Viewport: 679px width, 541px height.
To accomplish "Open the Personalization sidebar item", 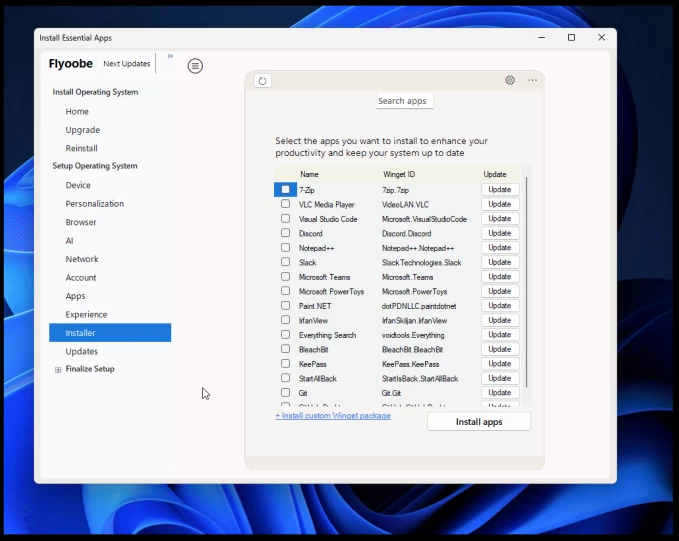I will tap(94, 204).
